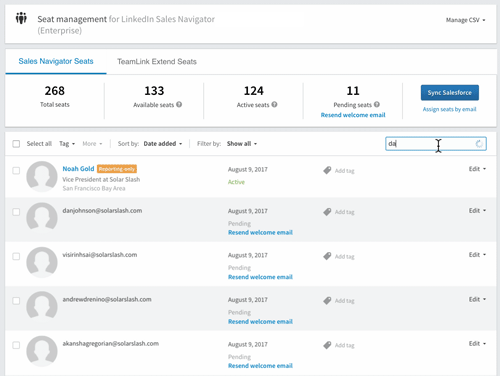Switch to TeamLink Extend Seats tab
The height and width of the screenshot is (376, 500).
point(157,62)
